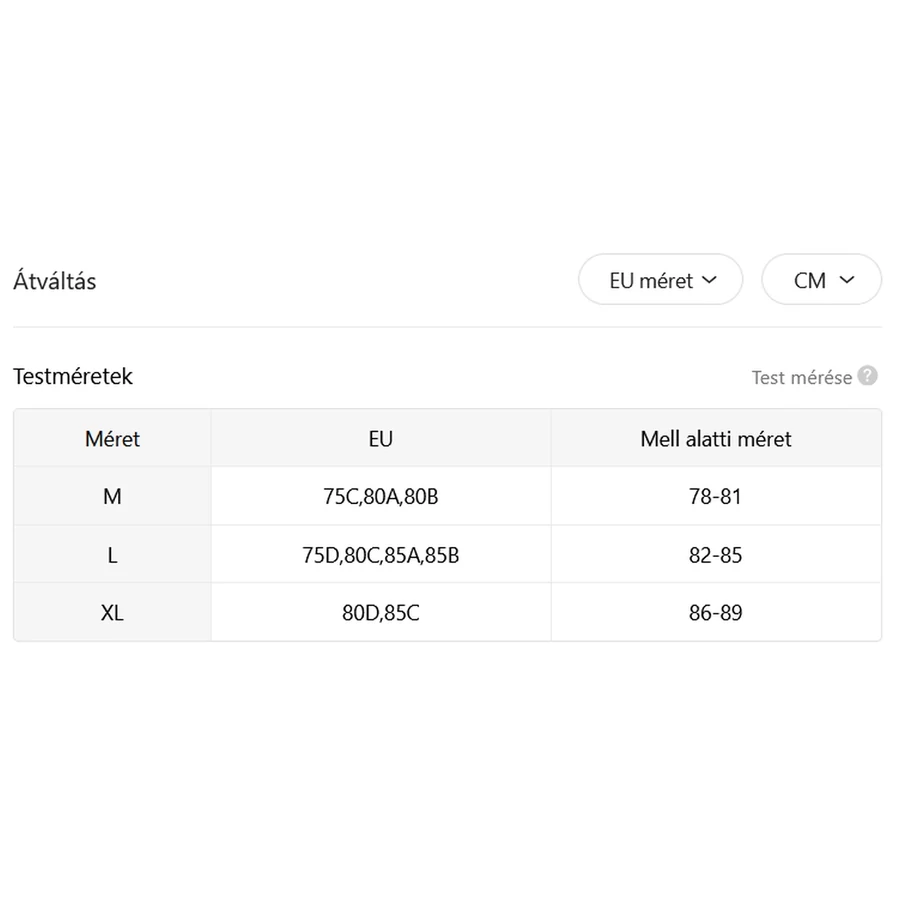Select the XL size row label
900x900 pixels.
112,613
